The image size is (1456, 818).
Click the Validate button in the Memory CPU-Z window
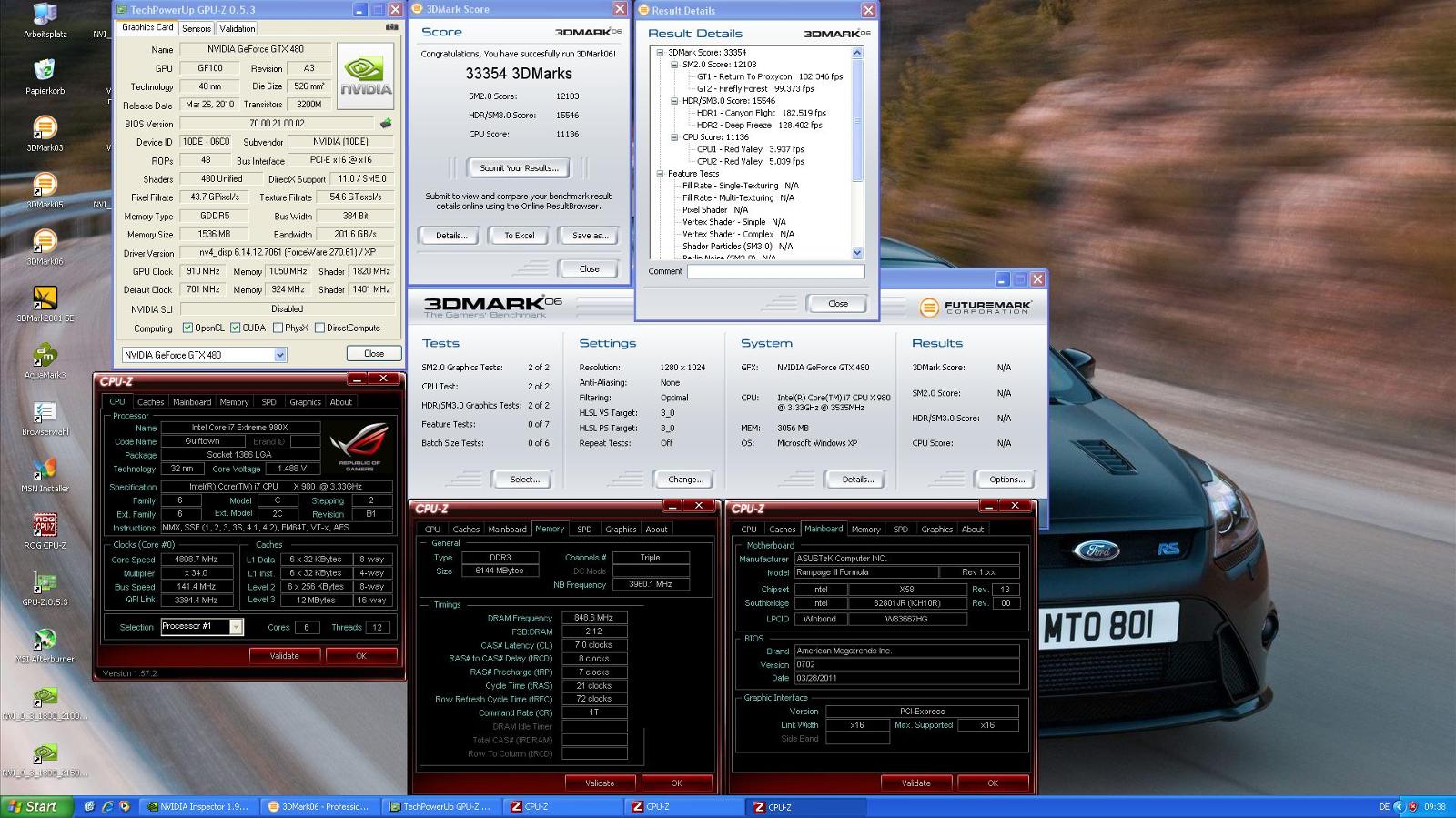[x=600, y=783]
